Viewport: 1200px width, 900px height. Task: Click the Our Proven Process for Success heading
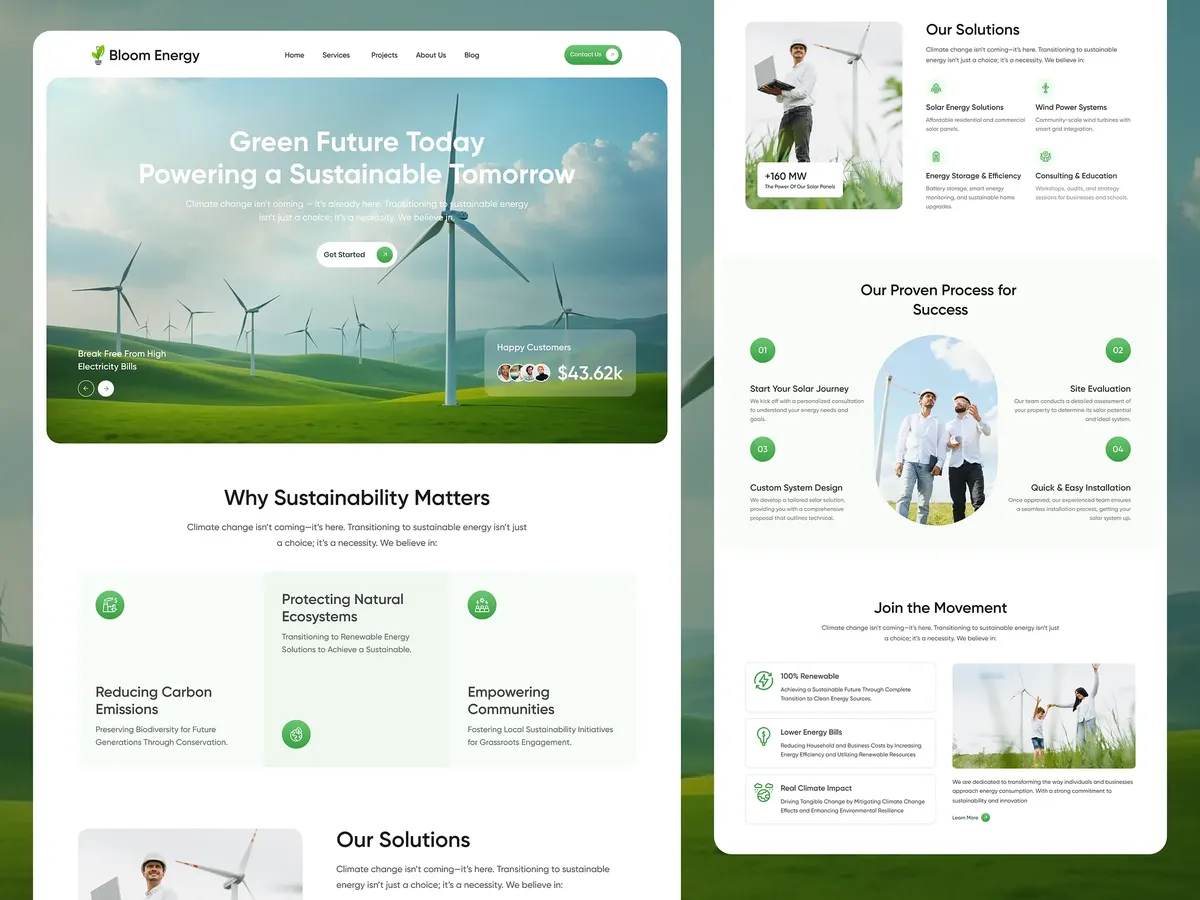pos(940,300)
